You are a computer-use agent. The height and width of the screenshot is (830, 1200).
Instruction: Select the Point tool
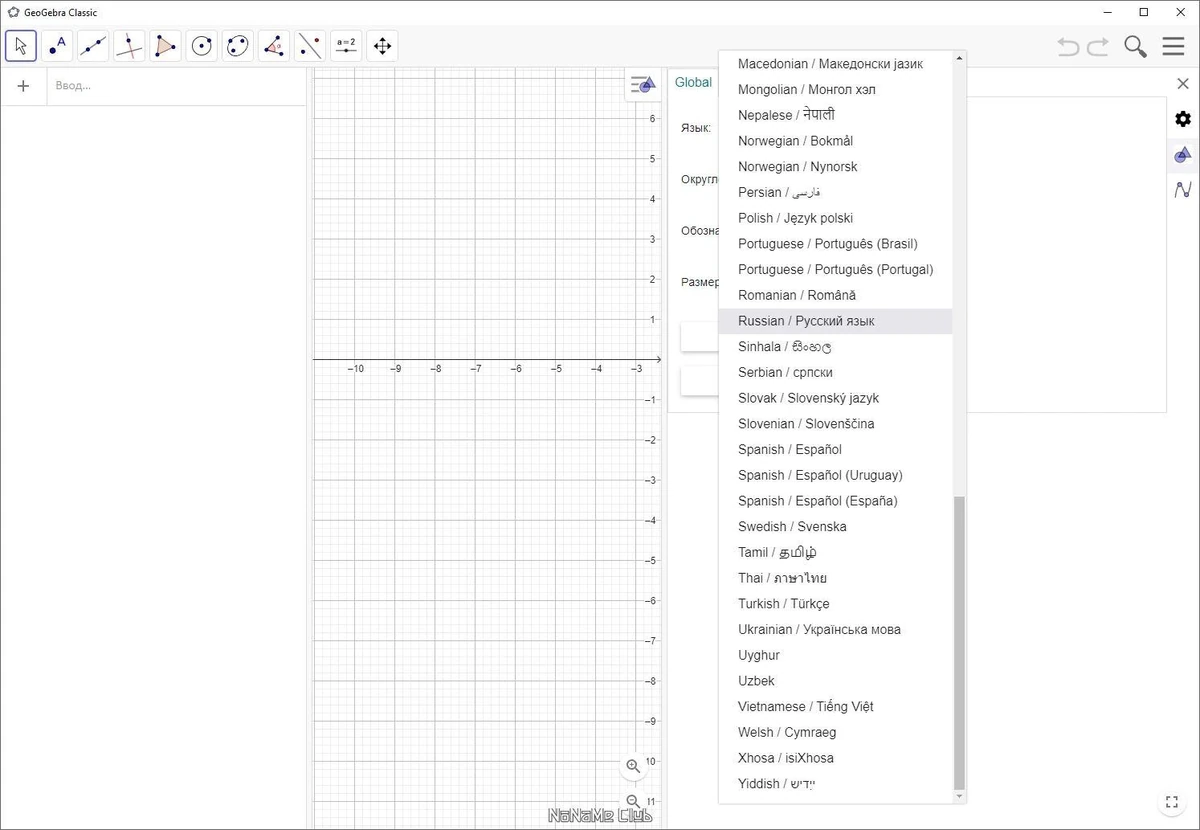(57, 46)
